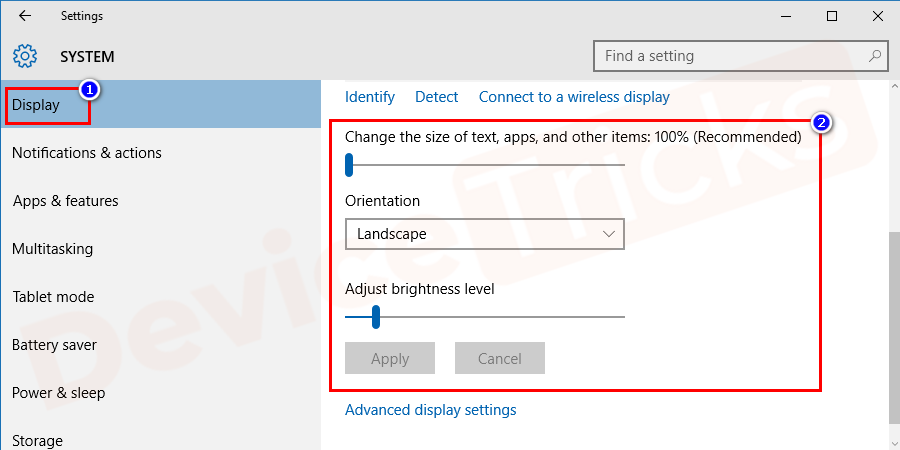
Task: Select Display in the sidebar
Action: tap(36, 105)
